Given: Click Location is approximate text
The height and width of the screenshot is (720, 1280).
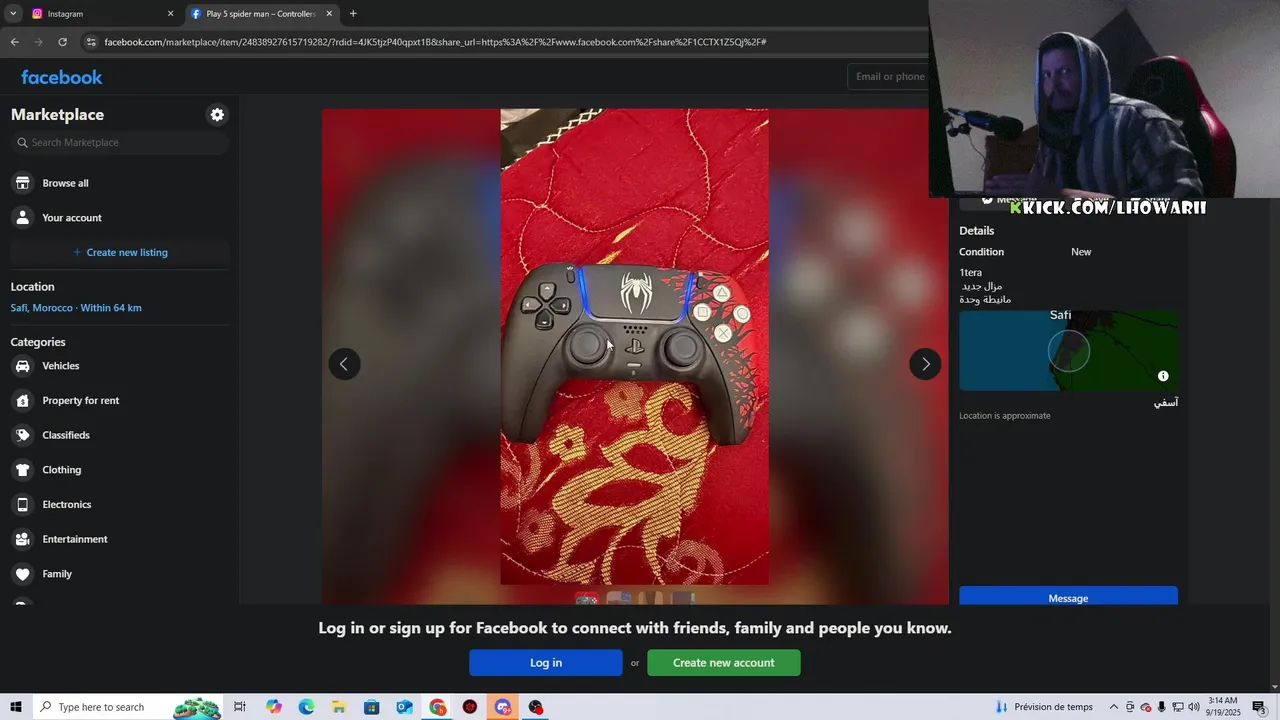Looking at the screenshot, I should (x=1005, y=416).
